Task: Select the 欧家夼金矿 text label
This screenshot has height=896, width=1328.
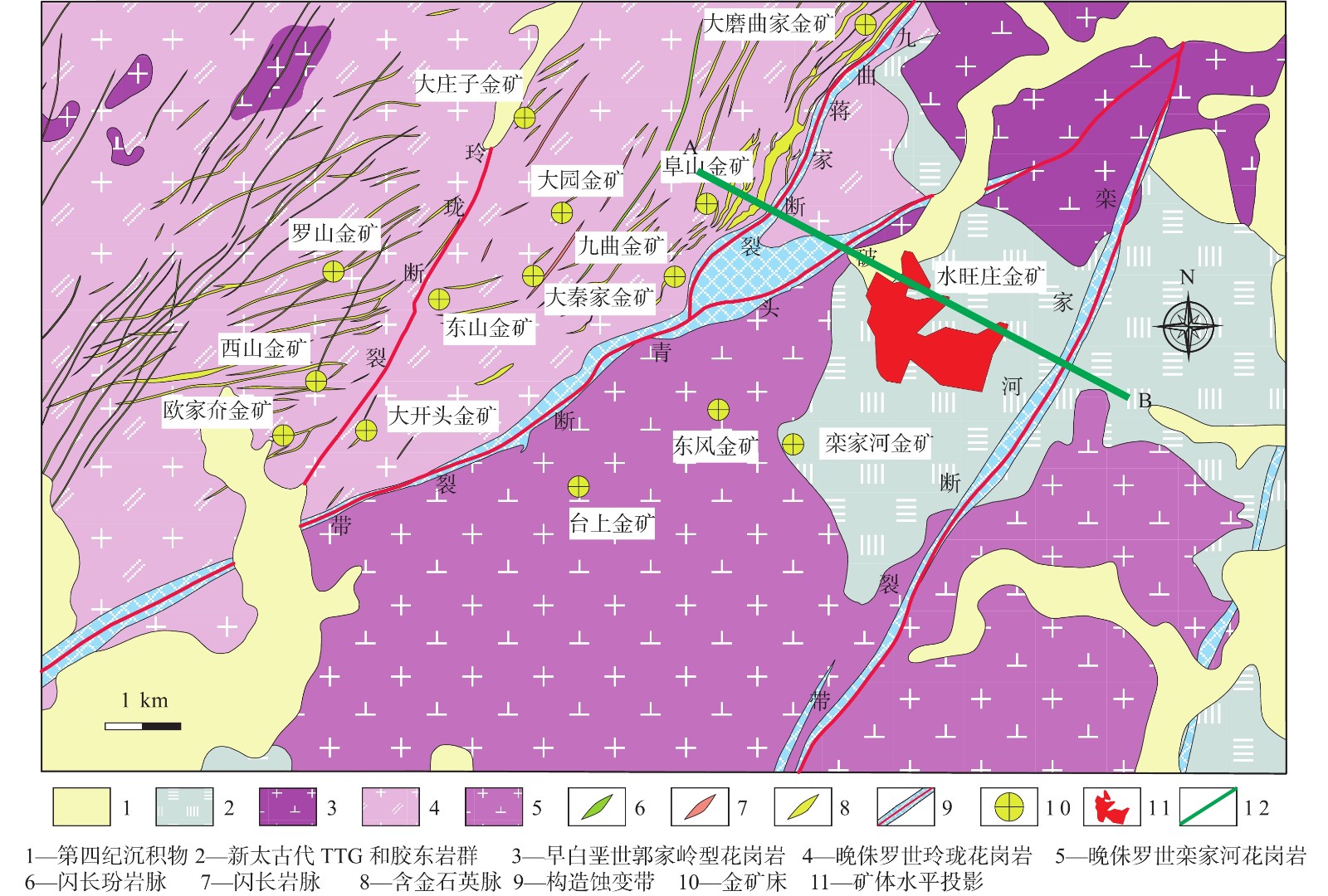Action: click(217, 411)
